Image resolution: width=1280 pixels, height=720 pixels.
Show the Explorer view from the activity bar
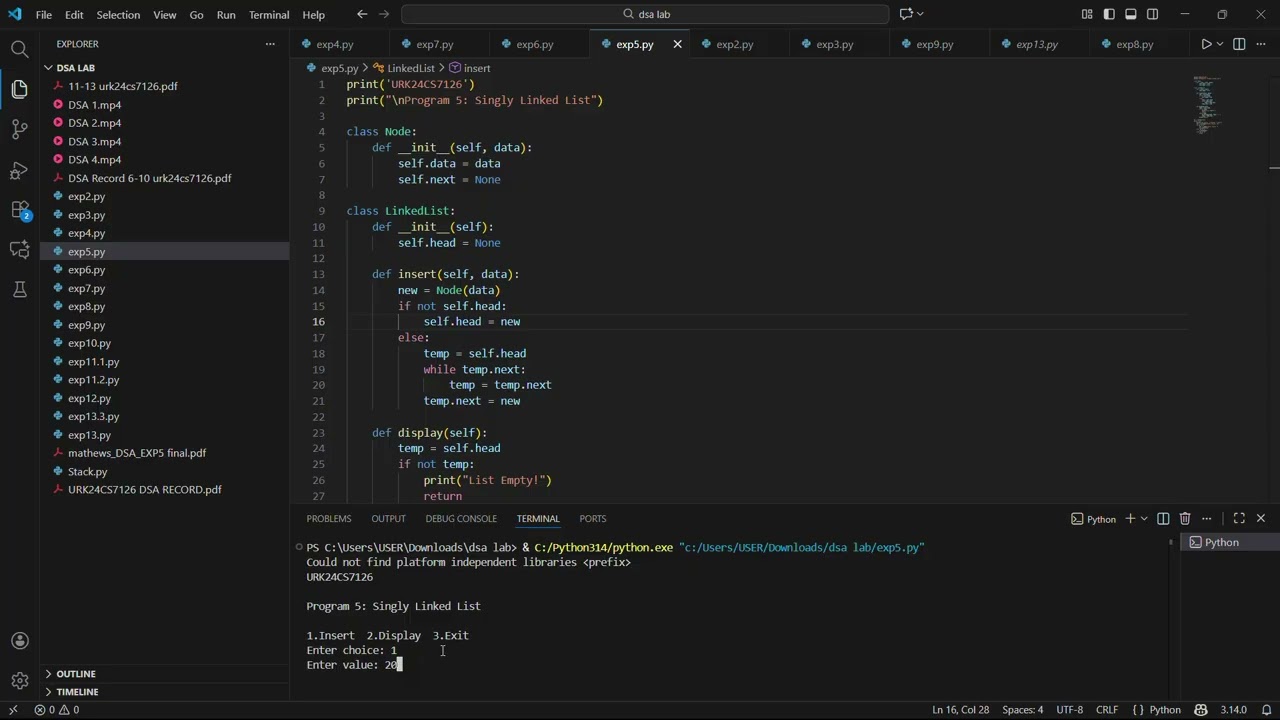click(19, 89)
